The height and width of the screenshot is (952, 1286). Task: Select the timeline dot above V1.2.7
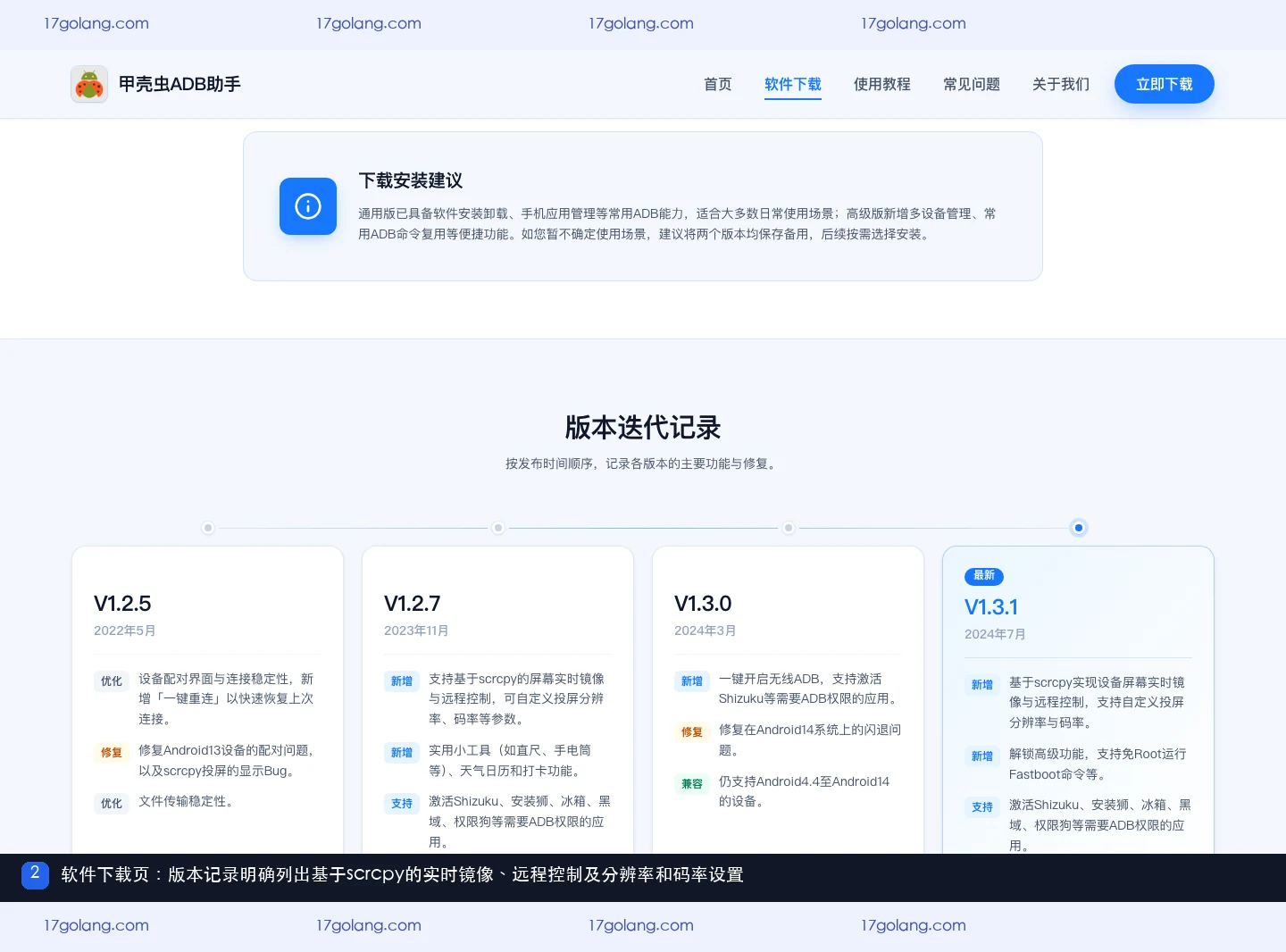tap(498, 528)
